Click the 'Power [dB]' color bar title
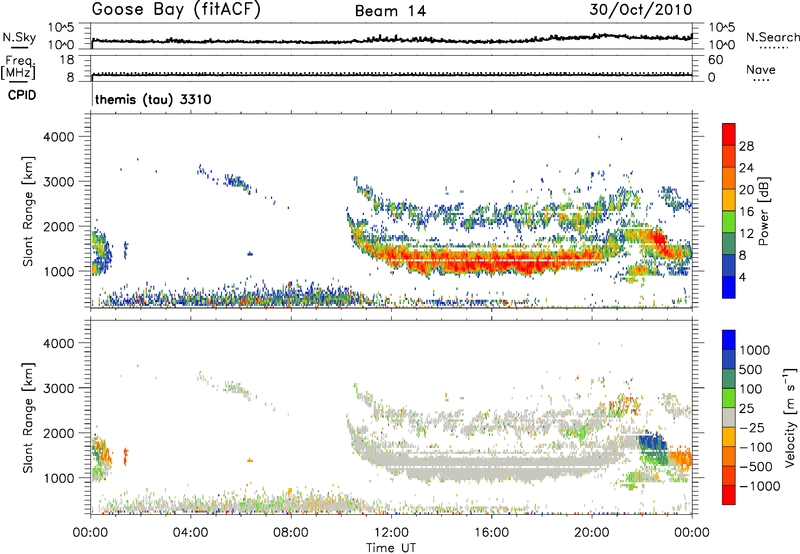The width and height of the screenshot is (800, 554). click(763, 211)
